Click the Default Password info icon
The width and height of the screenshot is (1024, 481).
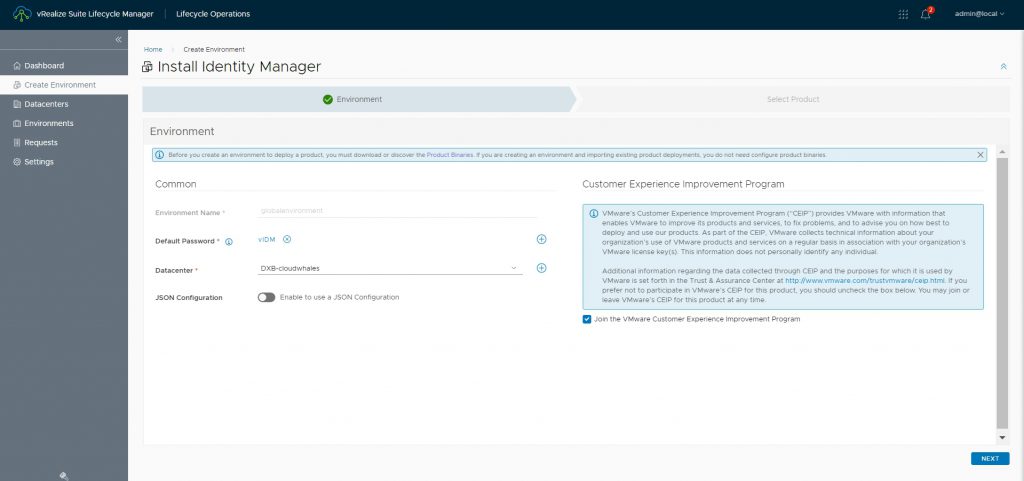coord(229,241)
